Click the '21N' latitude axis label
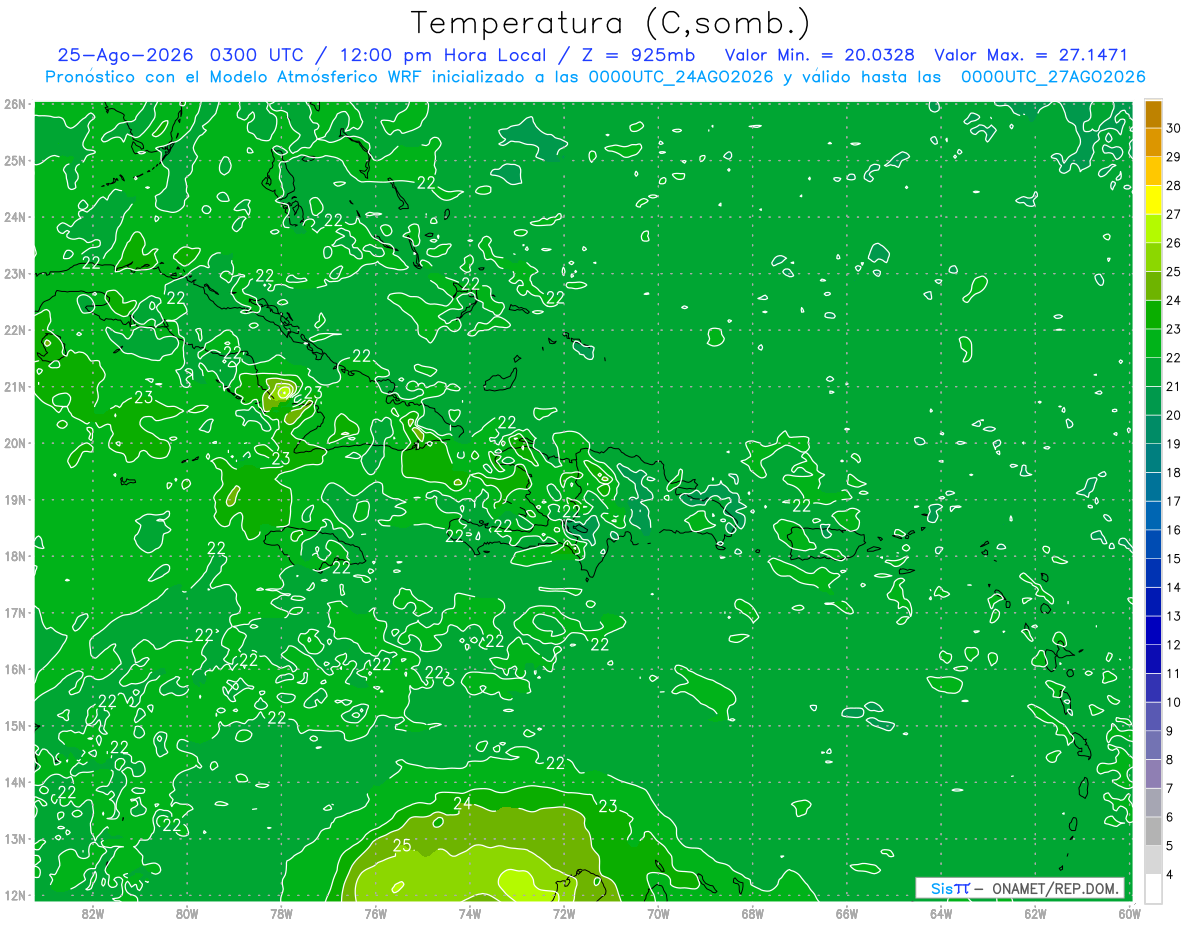The image size is (1200, 927). click(14, 386)
